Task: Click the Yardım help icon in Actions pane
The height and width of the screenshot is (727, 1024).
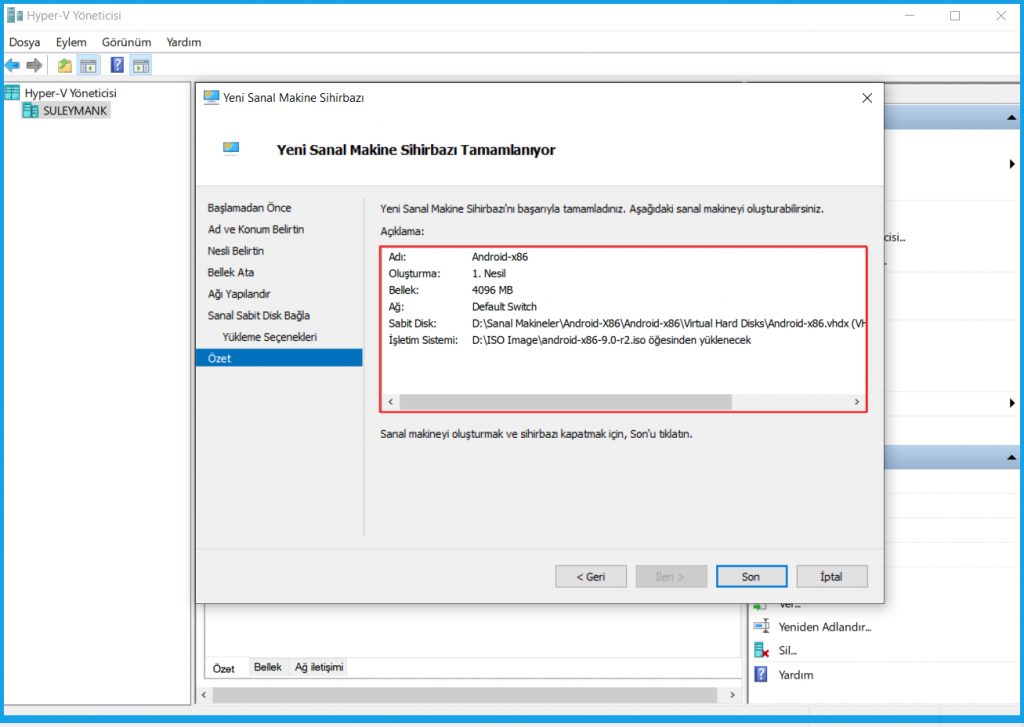Action: tap(761, 674)
